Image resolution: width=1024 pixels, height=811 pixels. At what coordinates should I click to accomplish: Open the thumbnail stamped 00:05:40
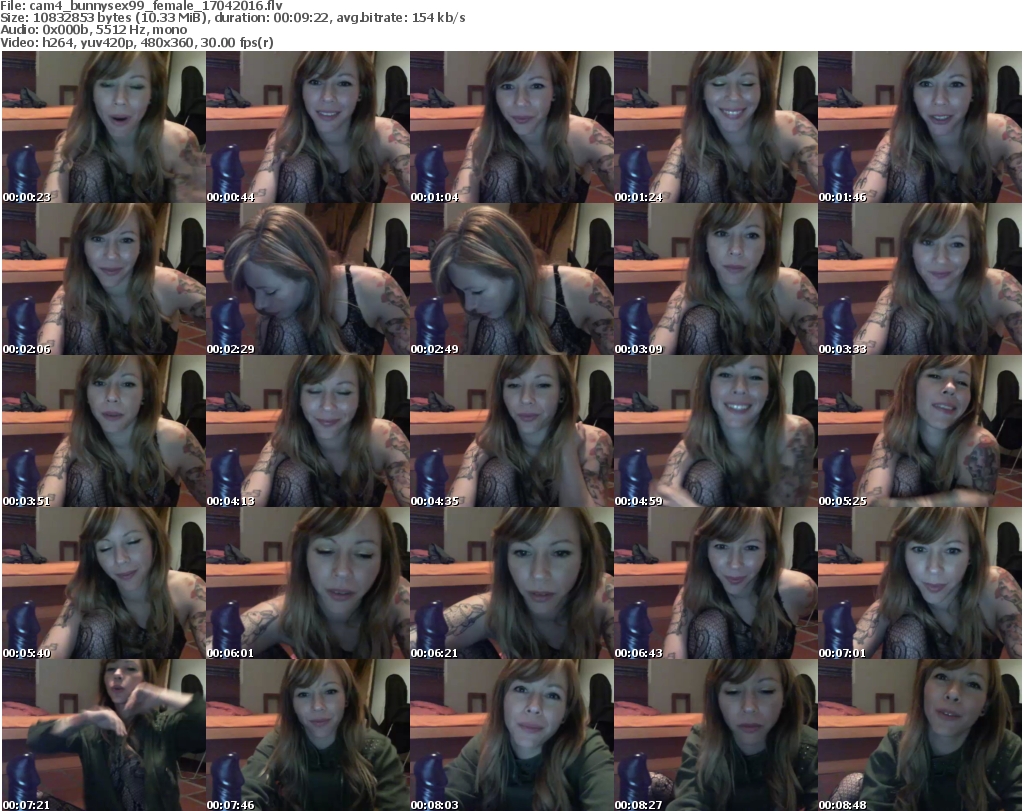(x=104, y=583)
